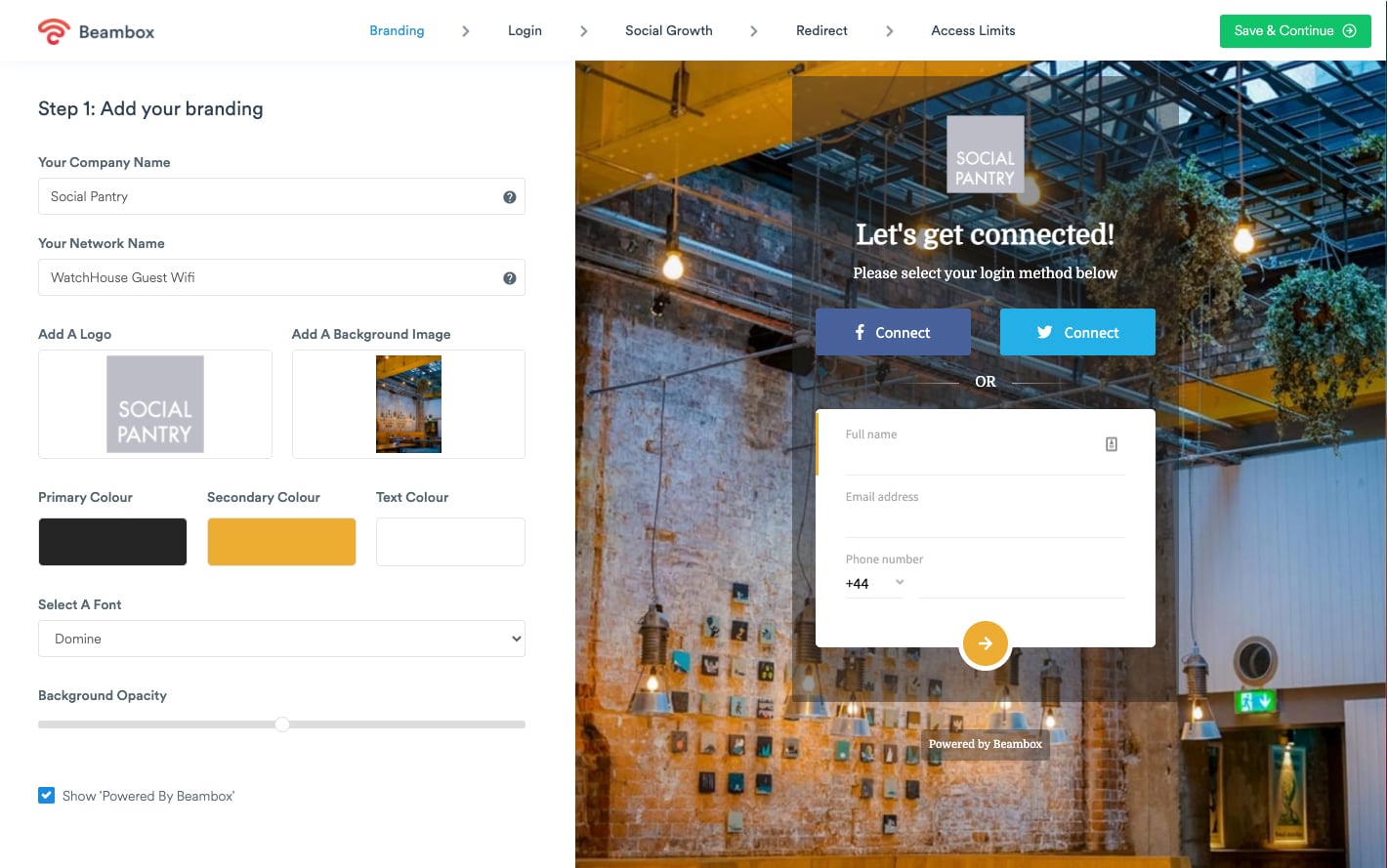Click the Save & Continue button
Viewport: 1388px width, 868px height.
(1294, 31)
